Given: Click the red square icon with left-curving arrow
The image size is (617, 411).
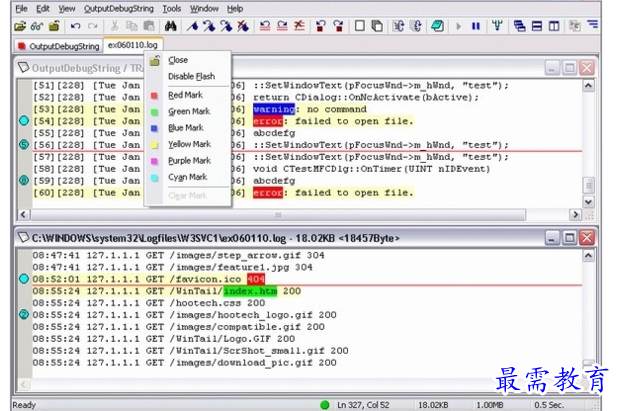Looking at the screenshot, I should point(321,26).
